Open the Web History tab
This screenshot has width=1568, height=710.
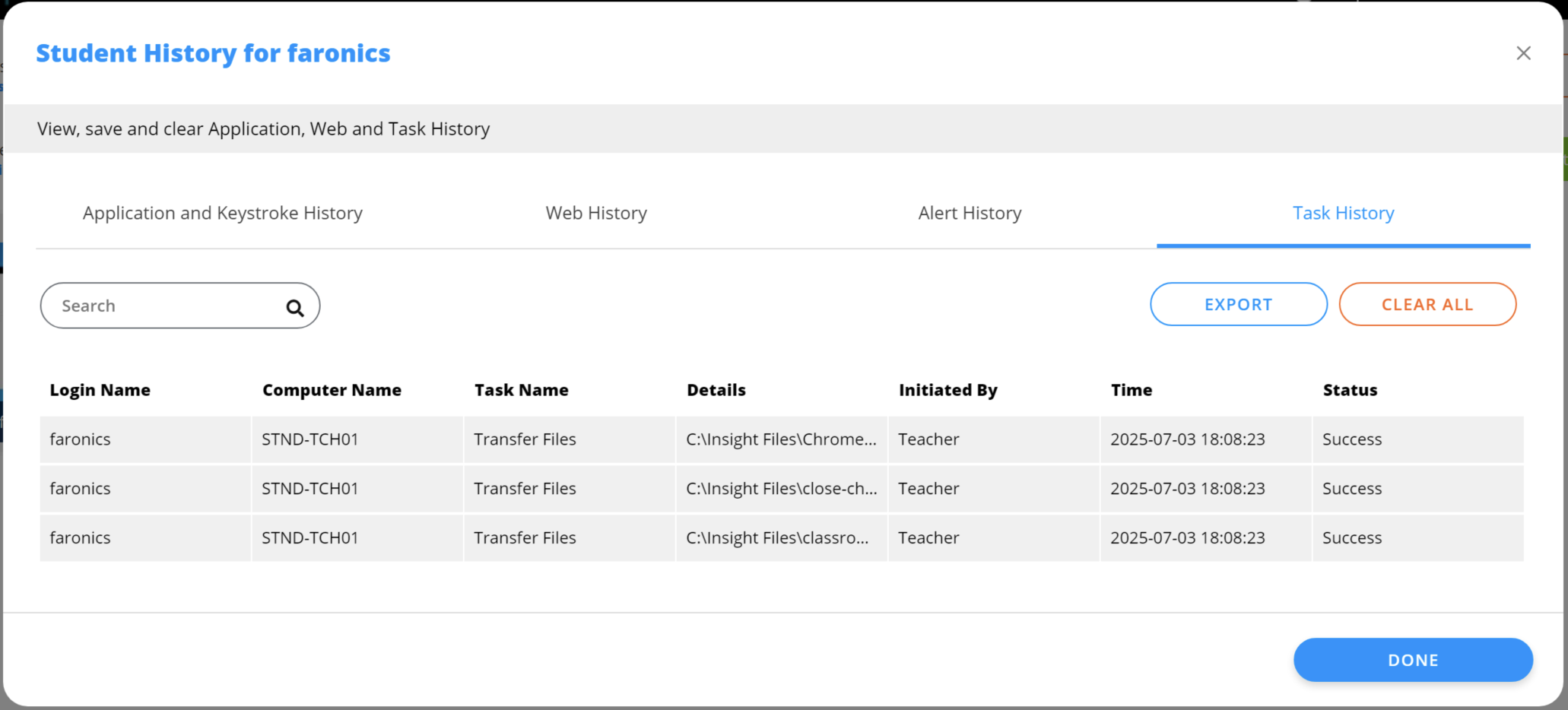tap(596, 214)
